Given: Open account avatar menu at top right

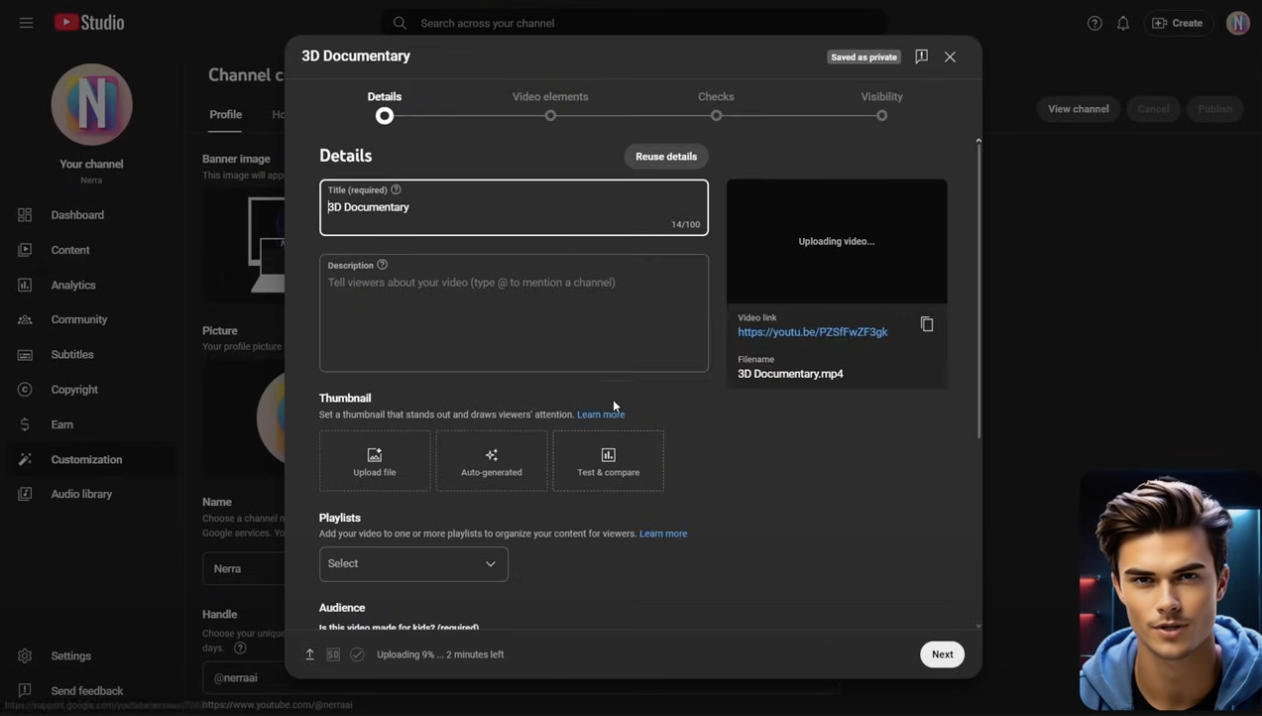Looking at the screenshot, I should tap(1238, 23).
